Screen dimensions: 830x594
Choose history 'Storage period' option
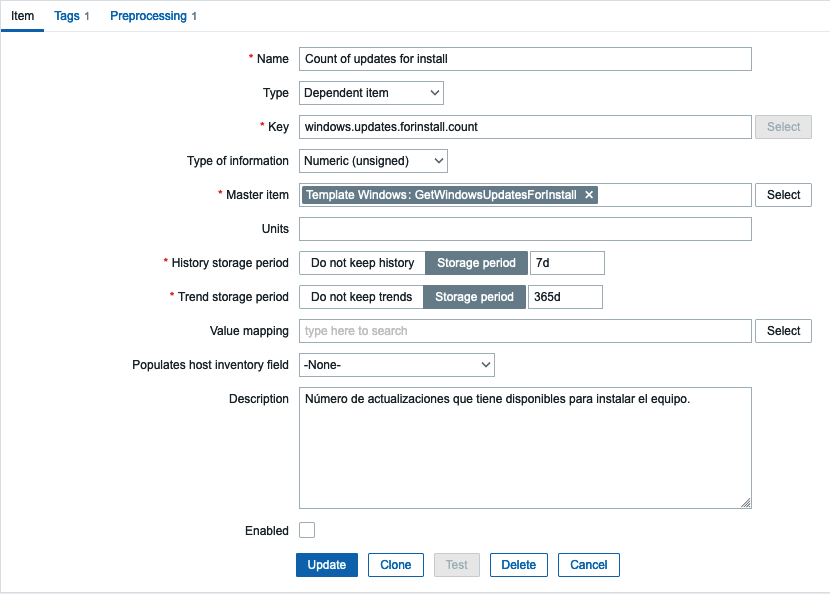(x=476, y=263)
